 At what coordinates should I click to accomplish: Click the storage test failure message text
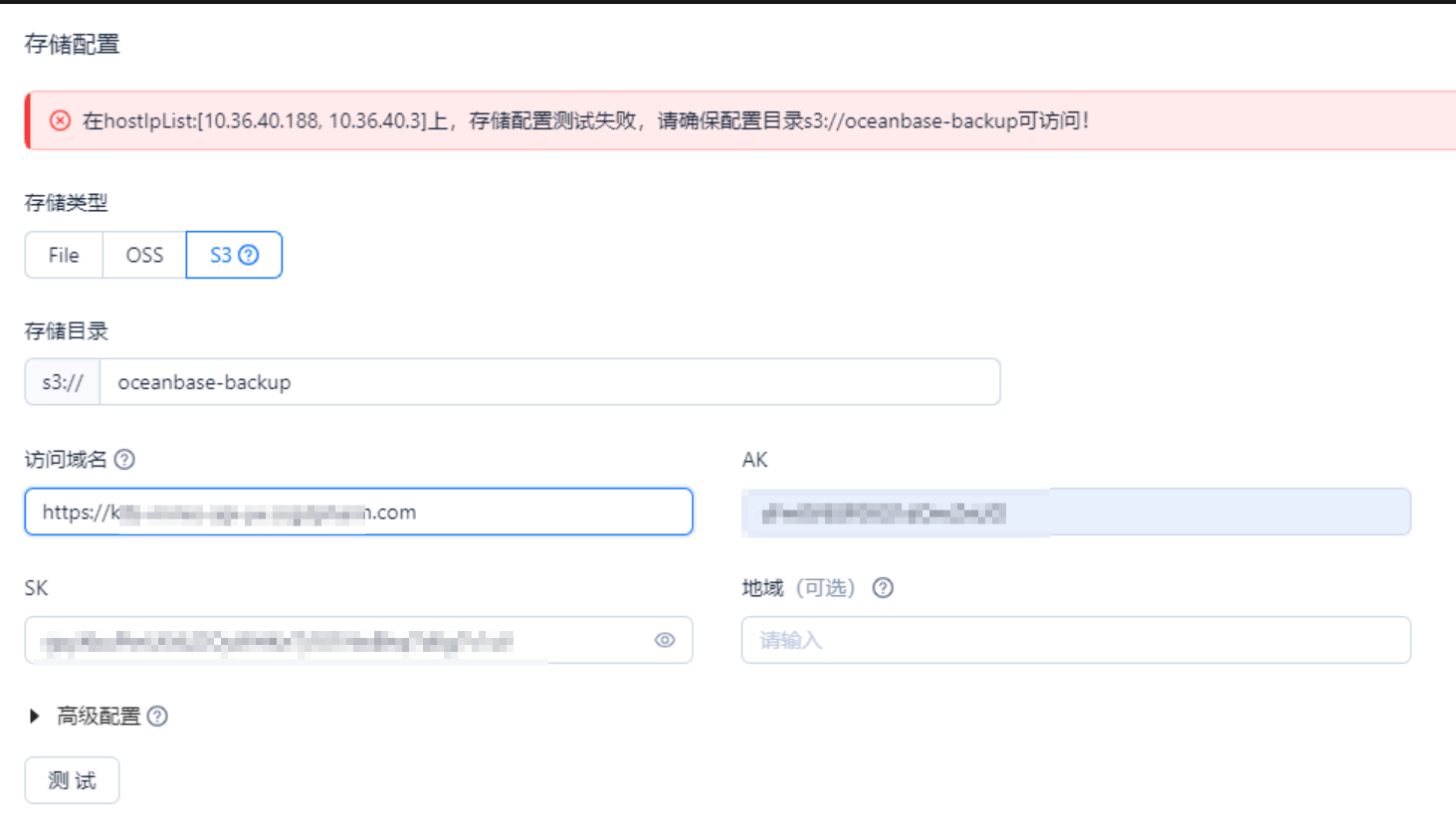(585, 120)
